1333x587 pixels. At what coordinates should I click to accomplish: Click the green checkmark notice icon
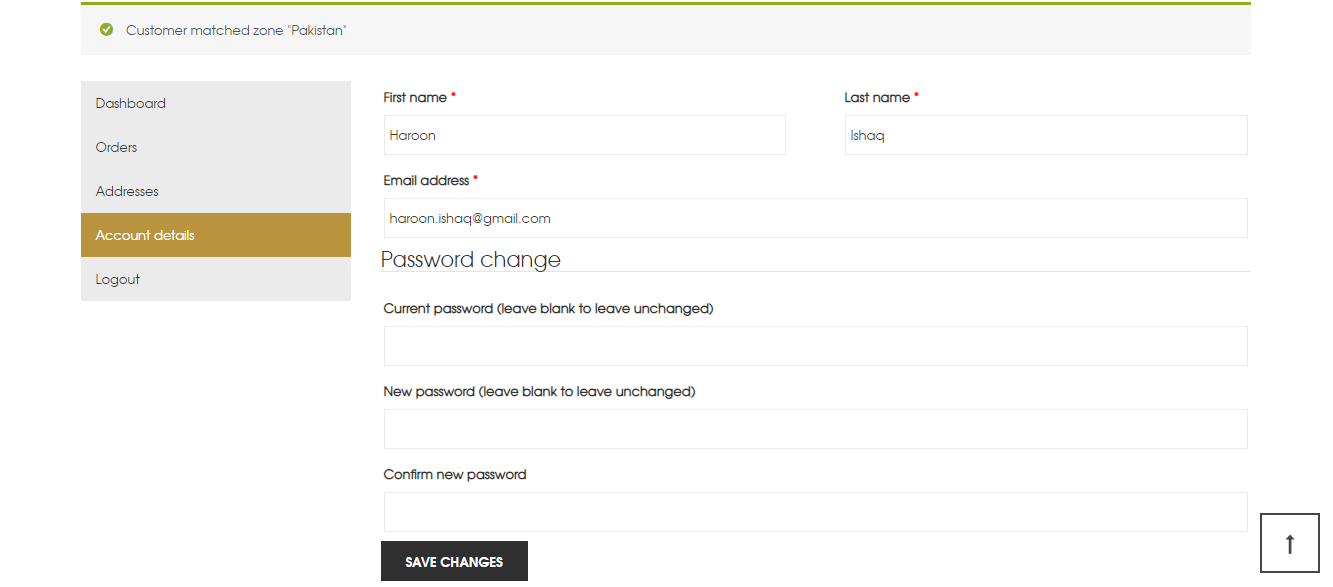(106, 30)
